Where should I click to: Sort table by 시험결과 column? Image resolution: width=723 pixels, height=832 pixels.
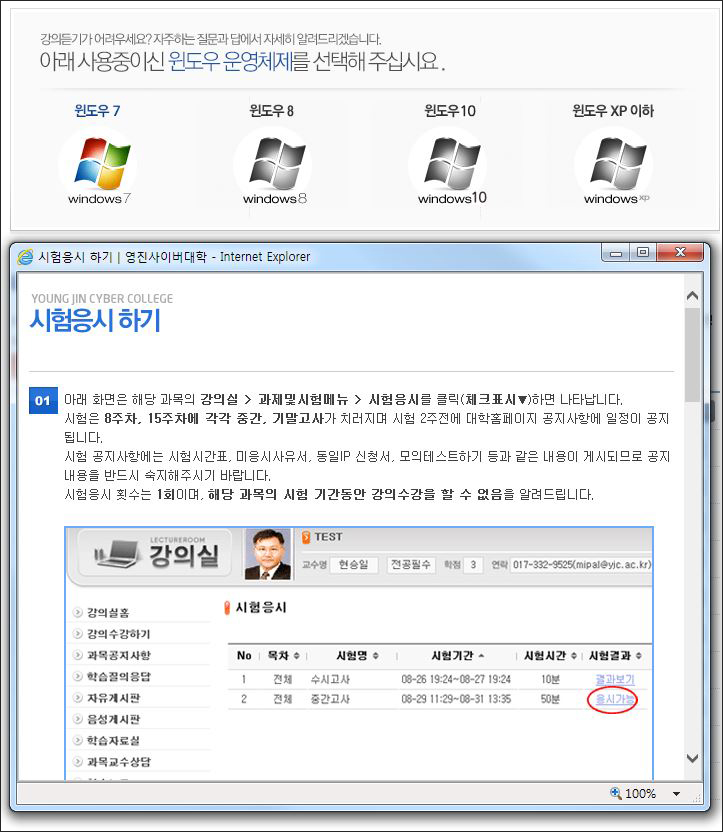615,656
